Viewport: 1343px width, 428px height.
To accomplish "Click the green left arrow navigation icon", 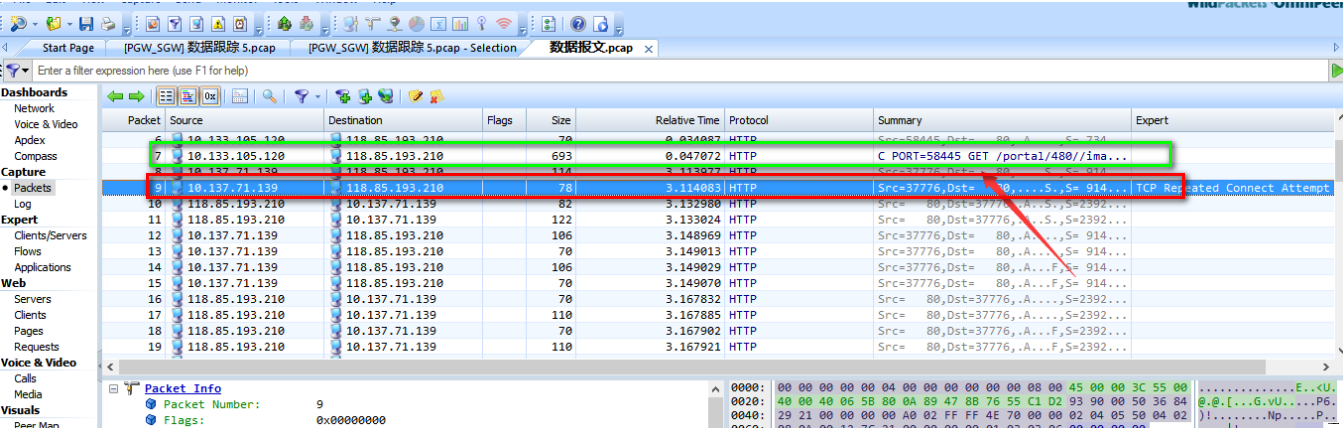I will [115, 97].
